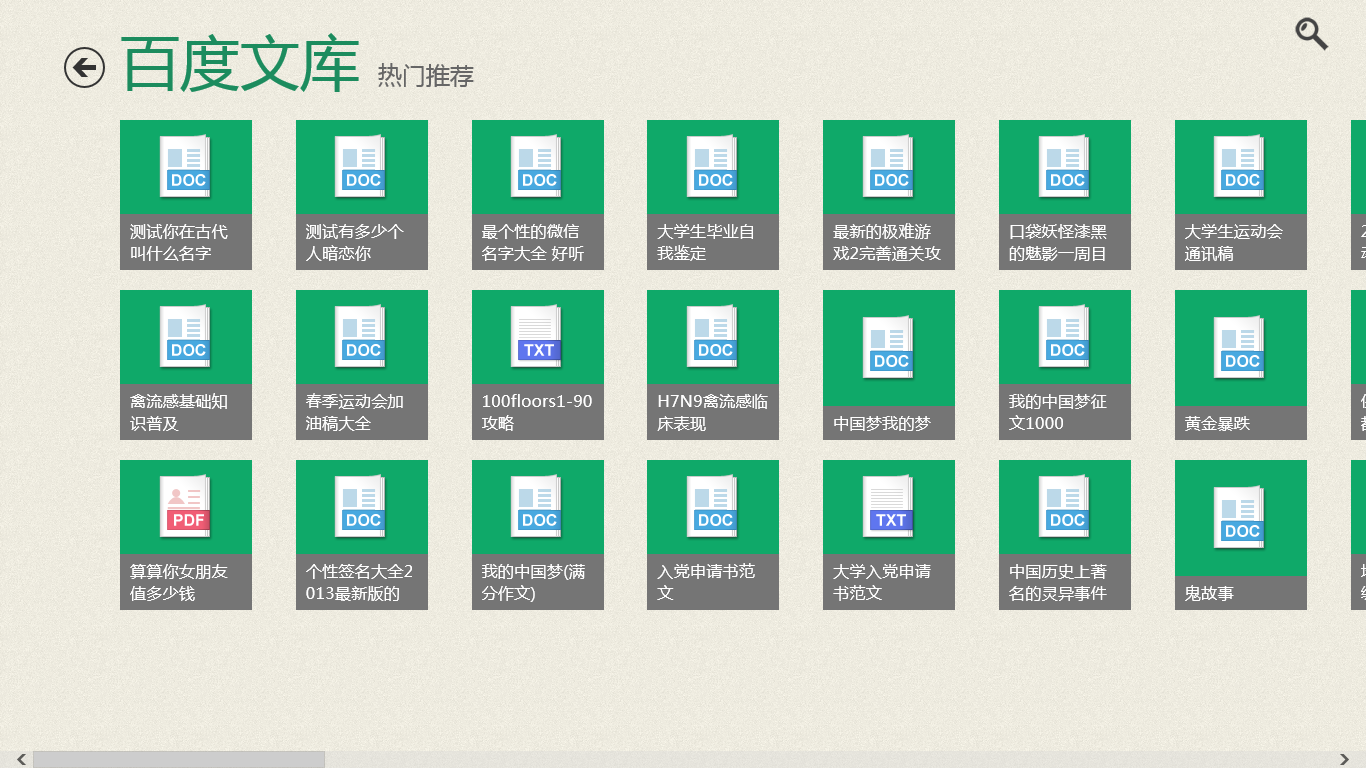Open DOC icon of 禽流感基础知识普及
1366x768 pixels.
tap(186, 336)
